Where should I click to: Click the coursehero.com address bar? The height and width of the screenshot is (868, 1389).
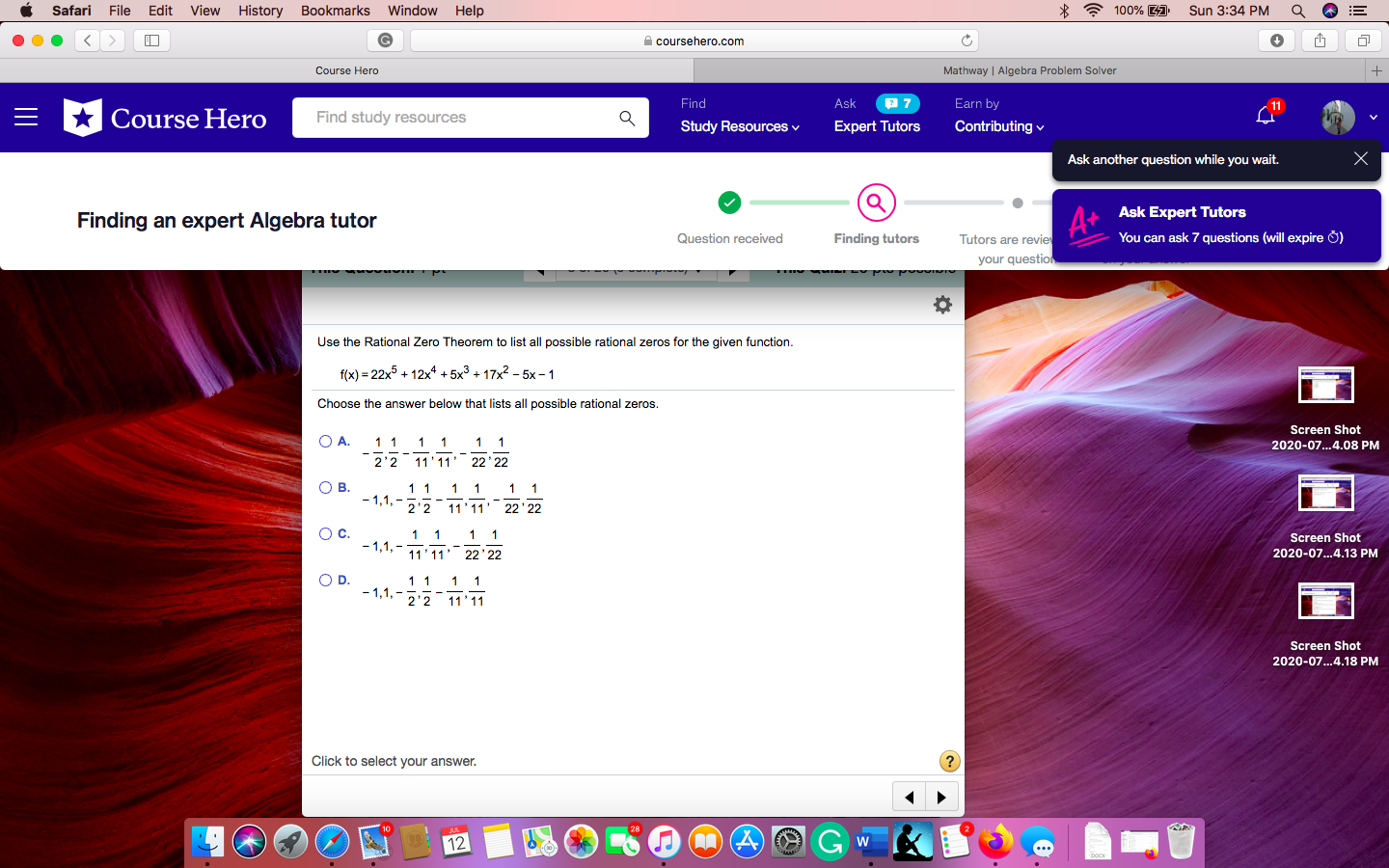(x=694, y=41)
